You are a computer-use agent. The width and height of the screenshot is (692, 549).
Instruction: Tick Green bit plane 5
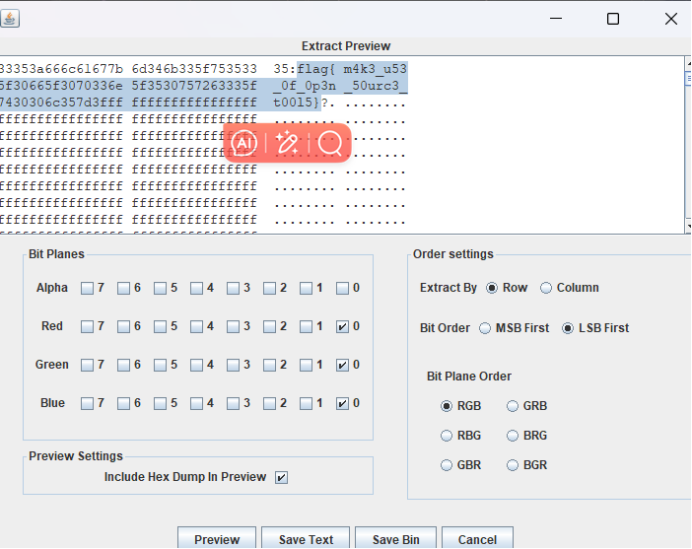click(x=160, y=365)
